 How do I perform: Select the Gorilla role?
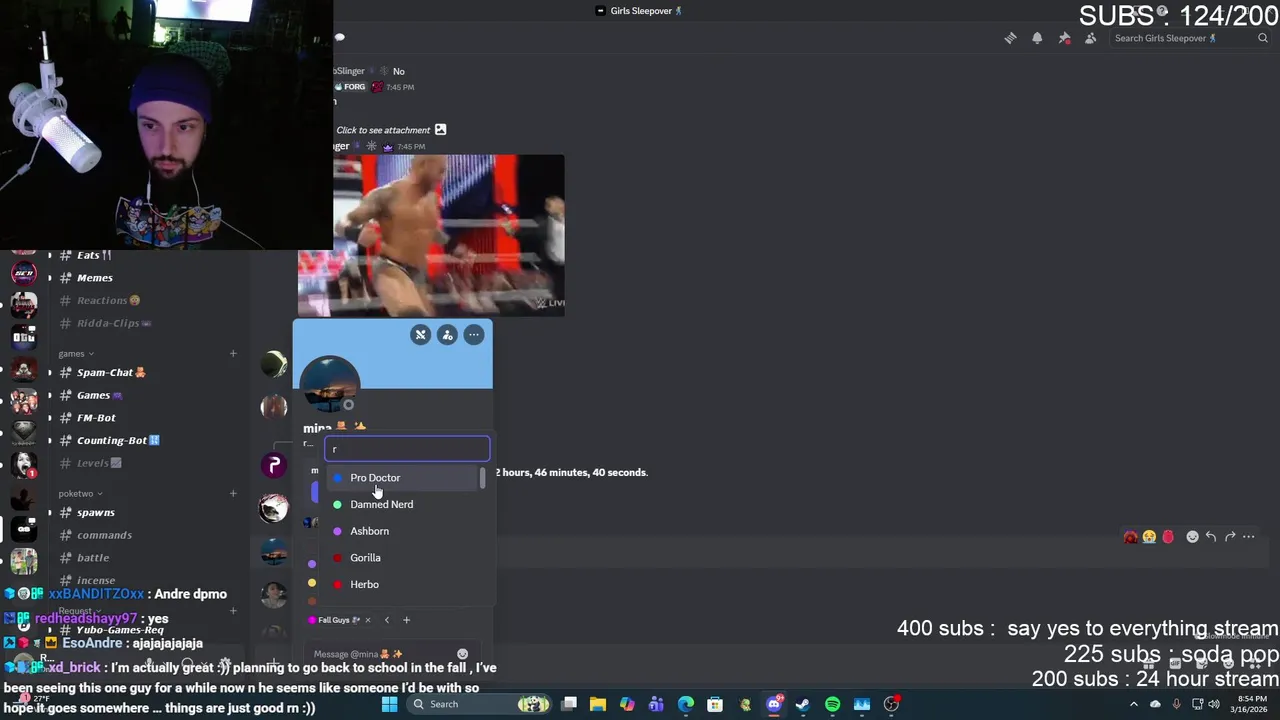point(402,558)
